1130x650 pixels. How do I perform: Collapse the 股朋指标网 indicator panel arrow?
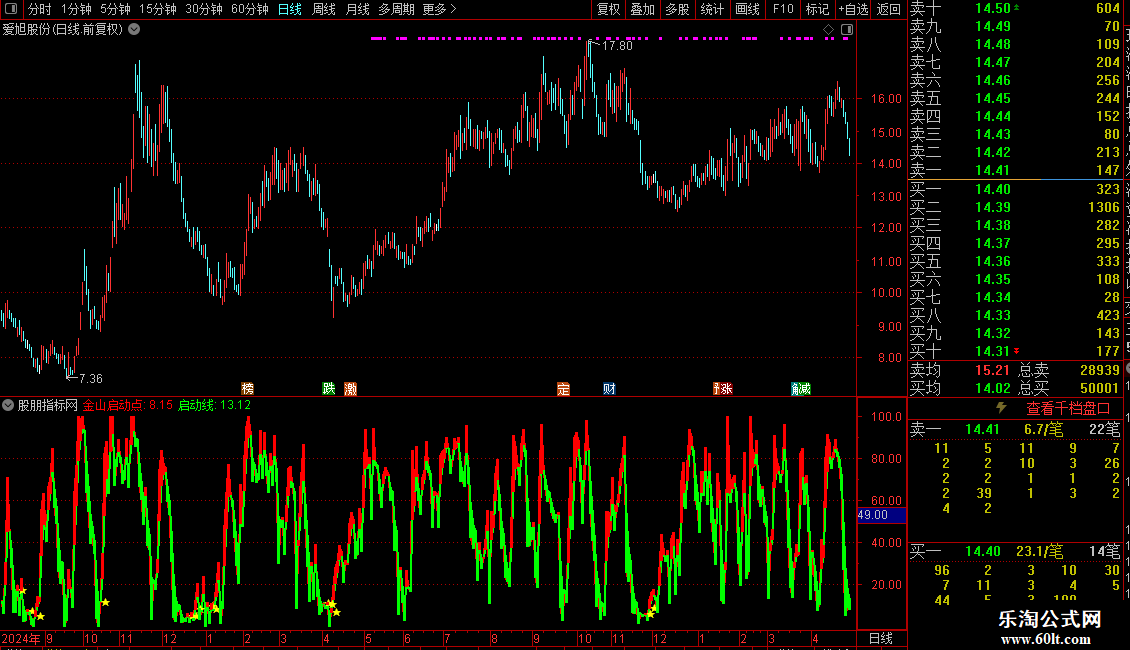tap(8, 405)
